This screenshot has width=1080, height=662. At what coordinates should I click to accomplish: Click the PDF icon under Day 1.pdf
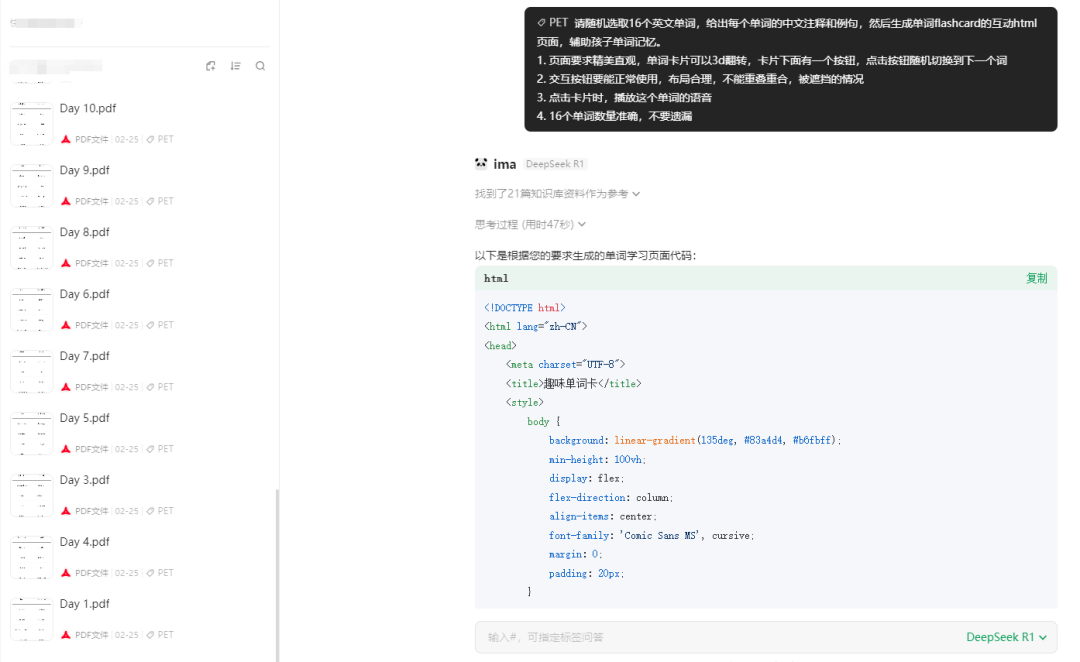[x=66, y=635]
